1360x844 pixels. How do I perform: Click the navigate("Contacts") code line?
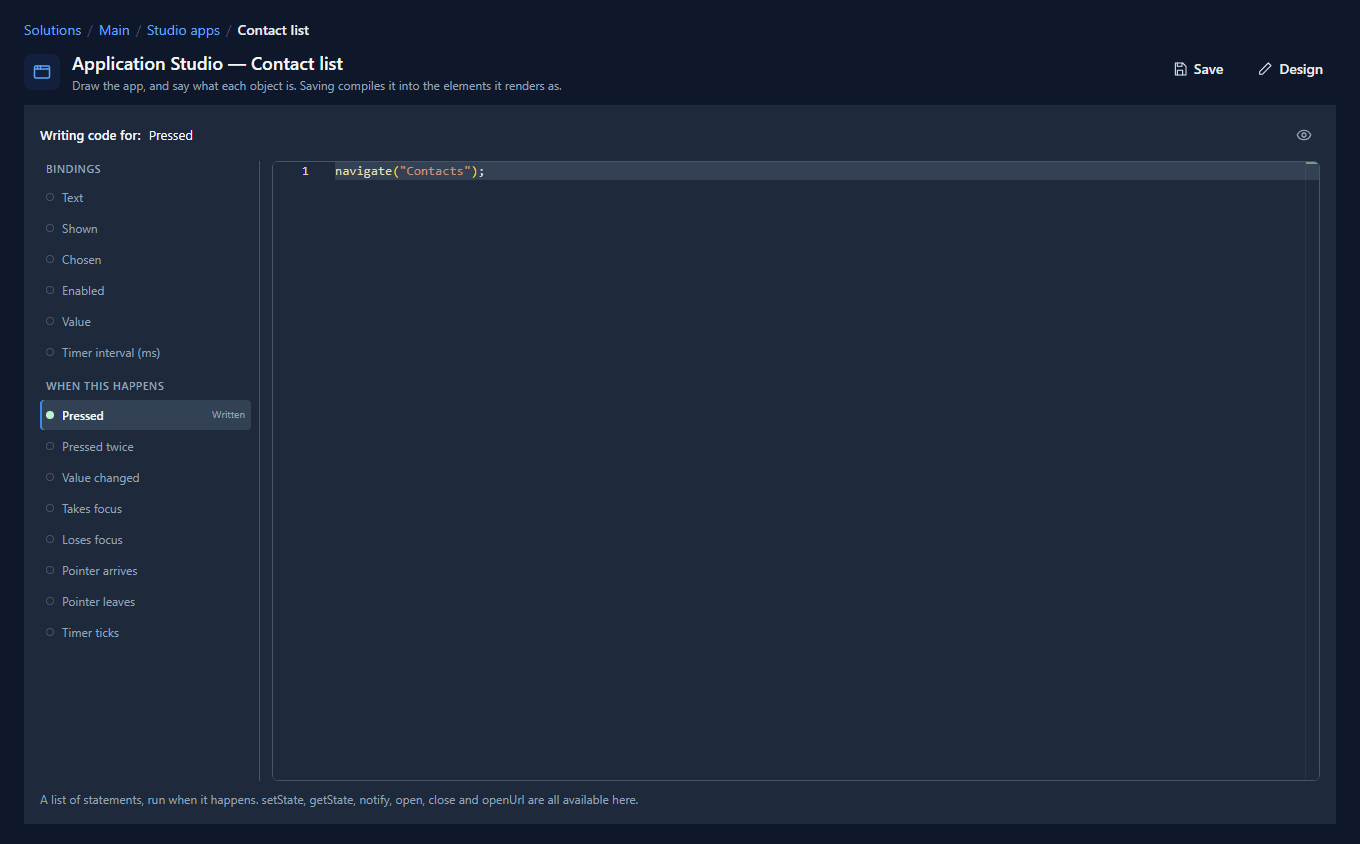click(410, 171)
